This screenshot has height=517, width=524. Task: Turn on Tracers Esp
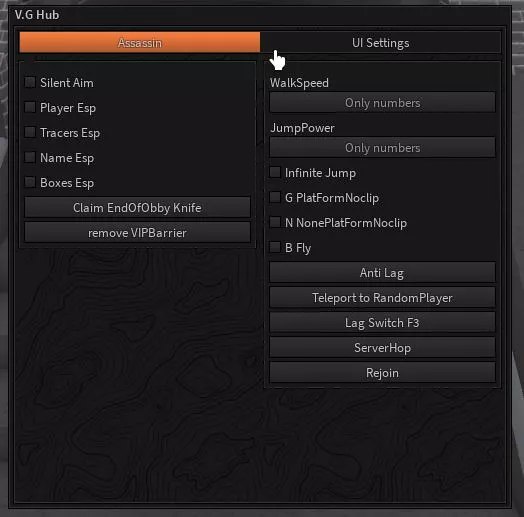click(x=30, y=132)
